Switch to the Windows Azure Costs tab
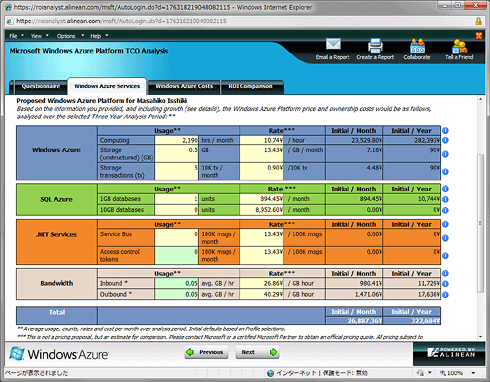Viewport: 490px width, 382px height. click(184, 87)
